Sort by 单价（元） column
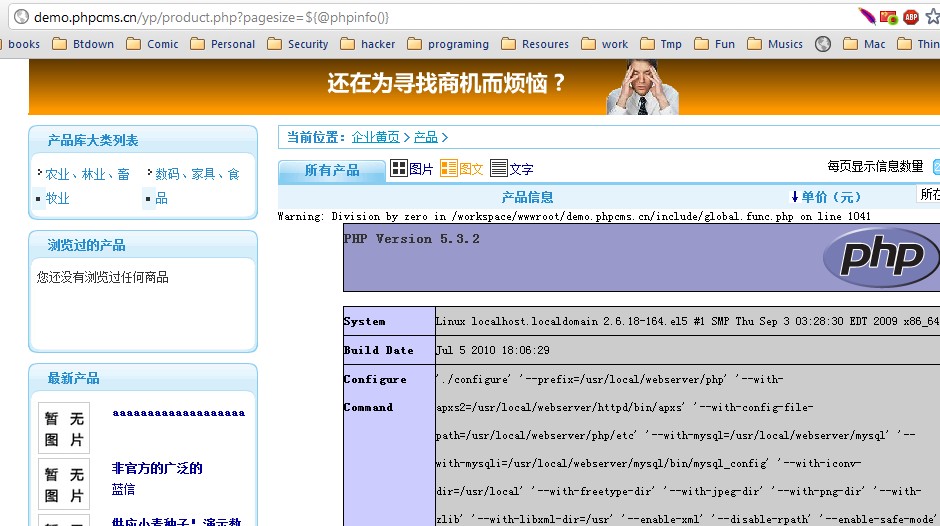 click(825, 197)
